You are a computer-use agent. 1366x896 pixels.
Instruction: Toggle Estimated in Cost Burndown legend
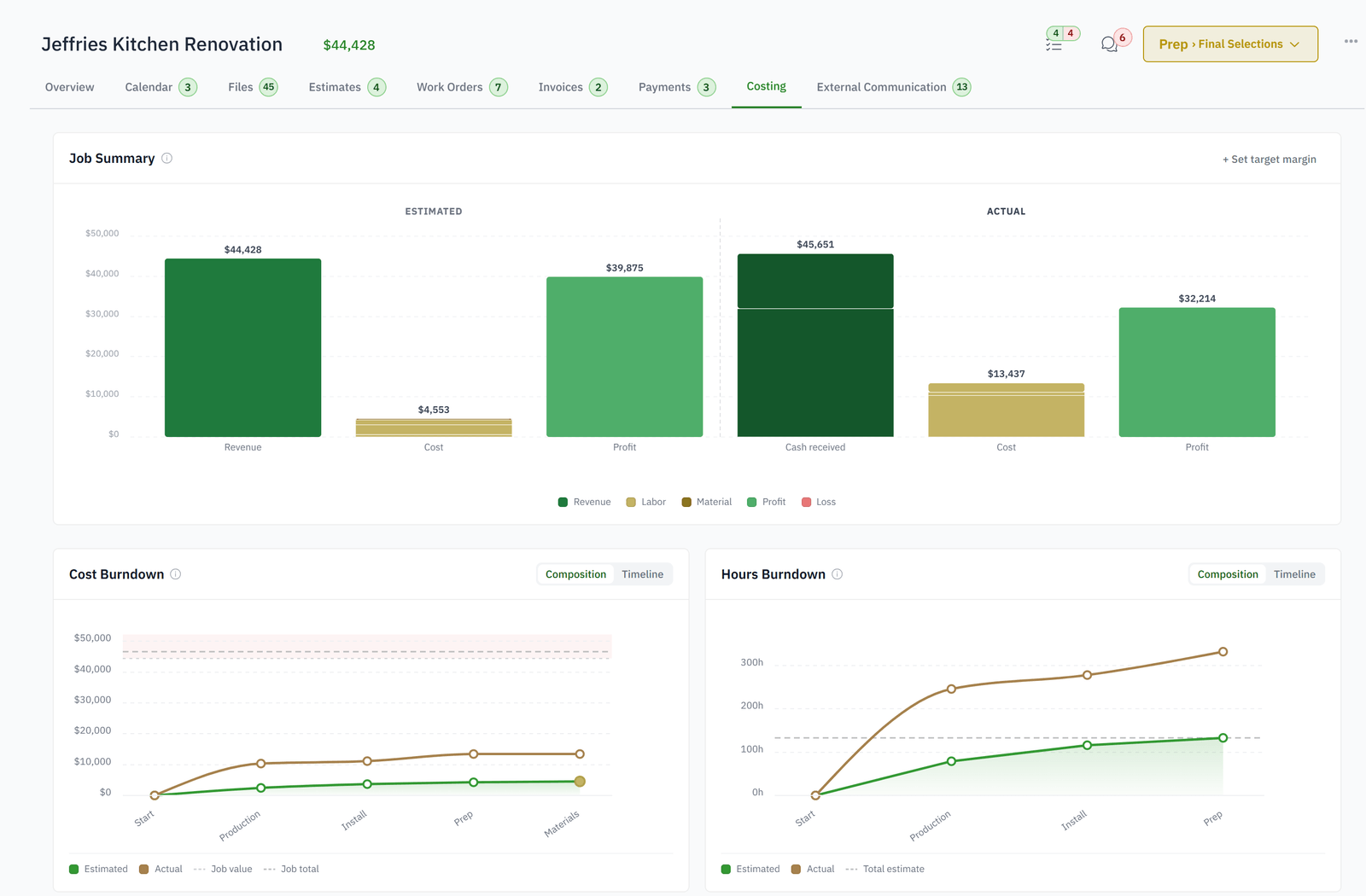[98, 869]
